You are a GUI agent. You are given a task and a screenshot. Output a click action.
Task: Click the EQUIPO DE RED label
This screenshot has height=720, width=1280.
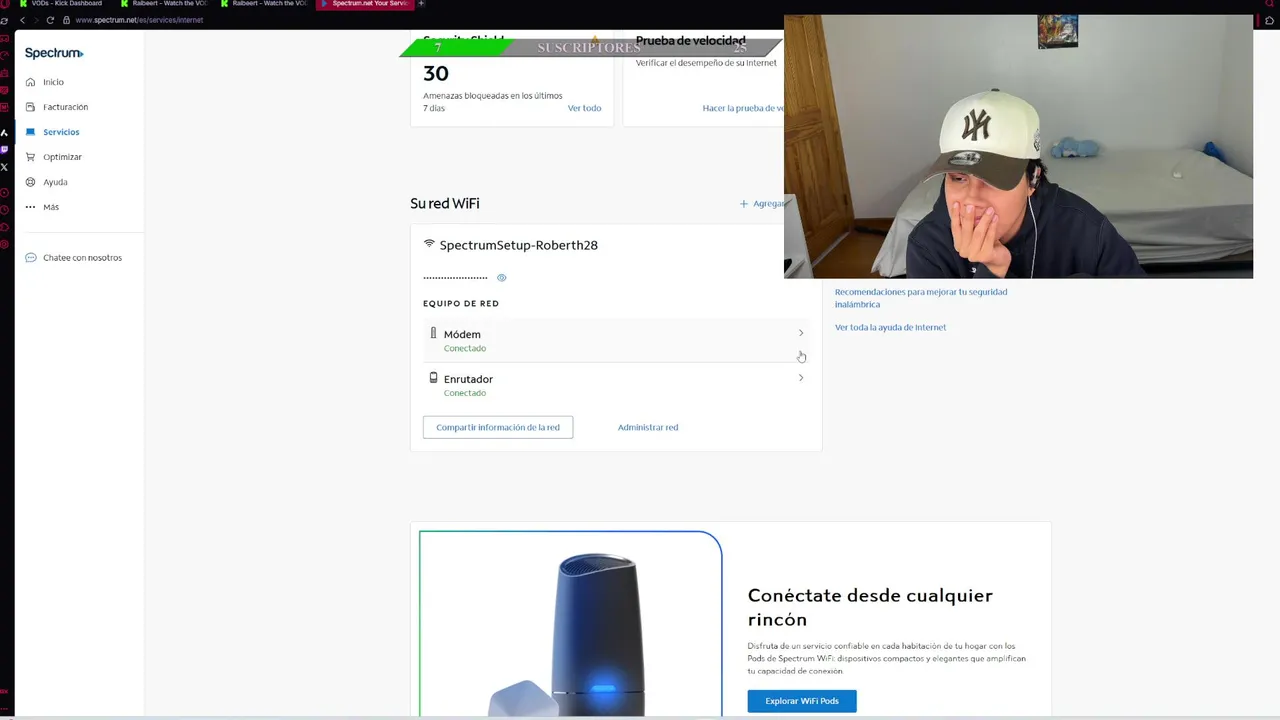click(461, 303)
